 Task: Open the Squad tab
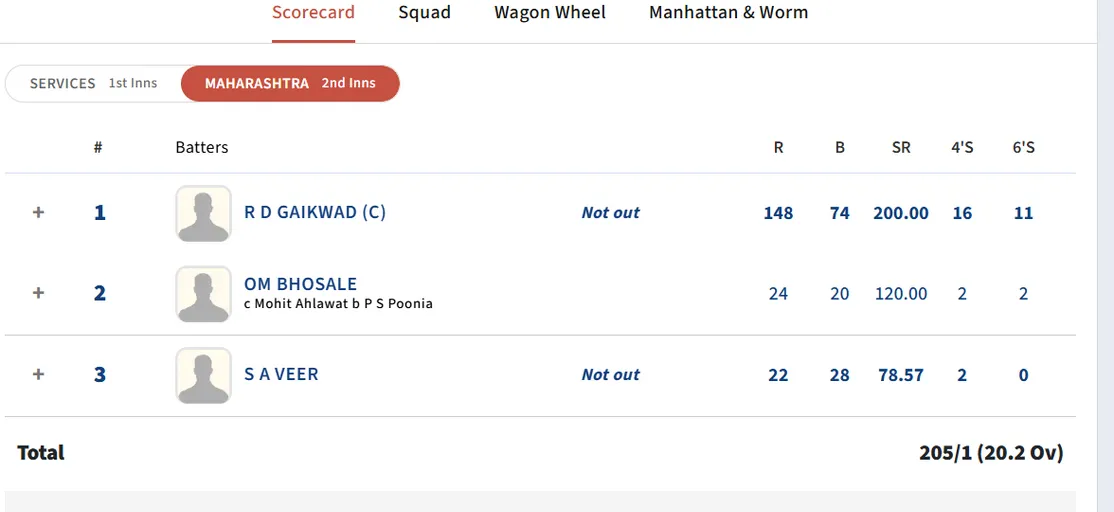tap(424, 13)
